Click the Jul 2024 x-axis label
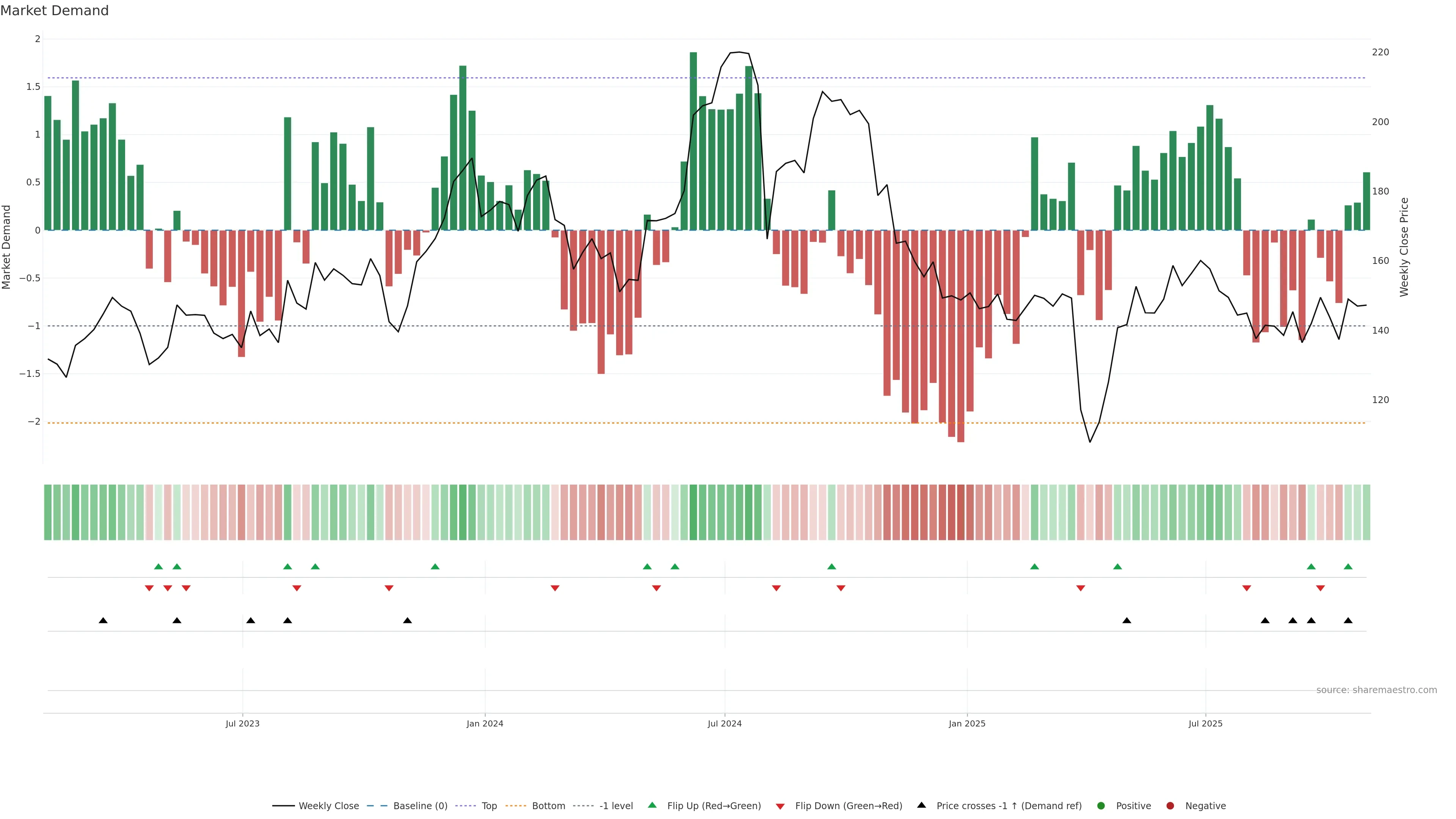This screenshot has width=1456, height=819. pyautogui.click(x=725, y=723)
